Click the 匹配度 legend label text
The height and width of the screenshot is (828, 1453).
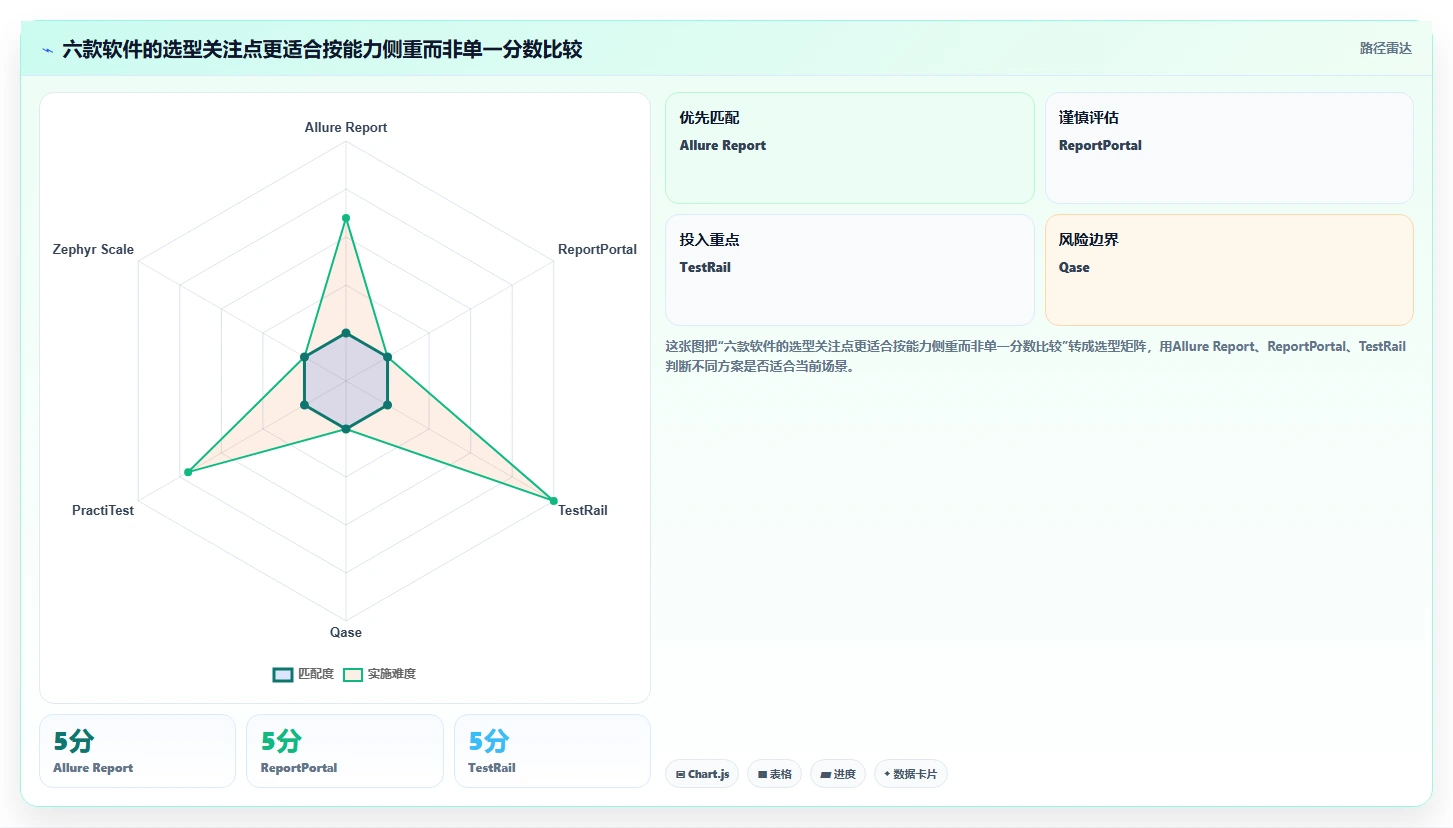click(x=316, y=674)
